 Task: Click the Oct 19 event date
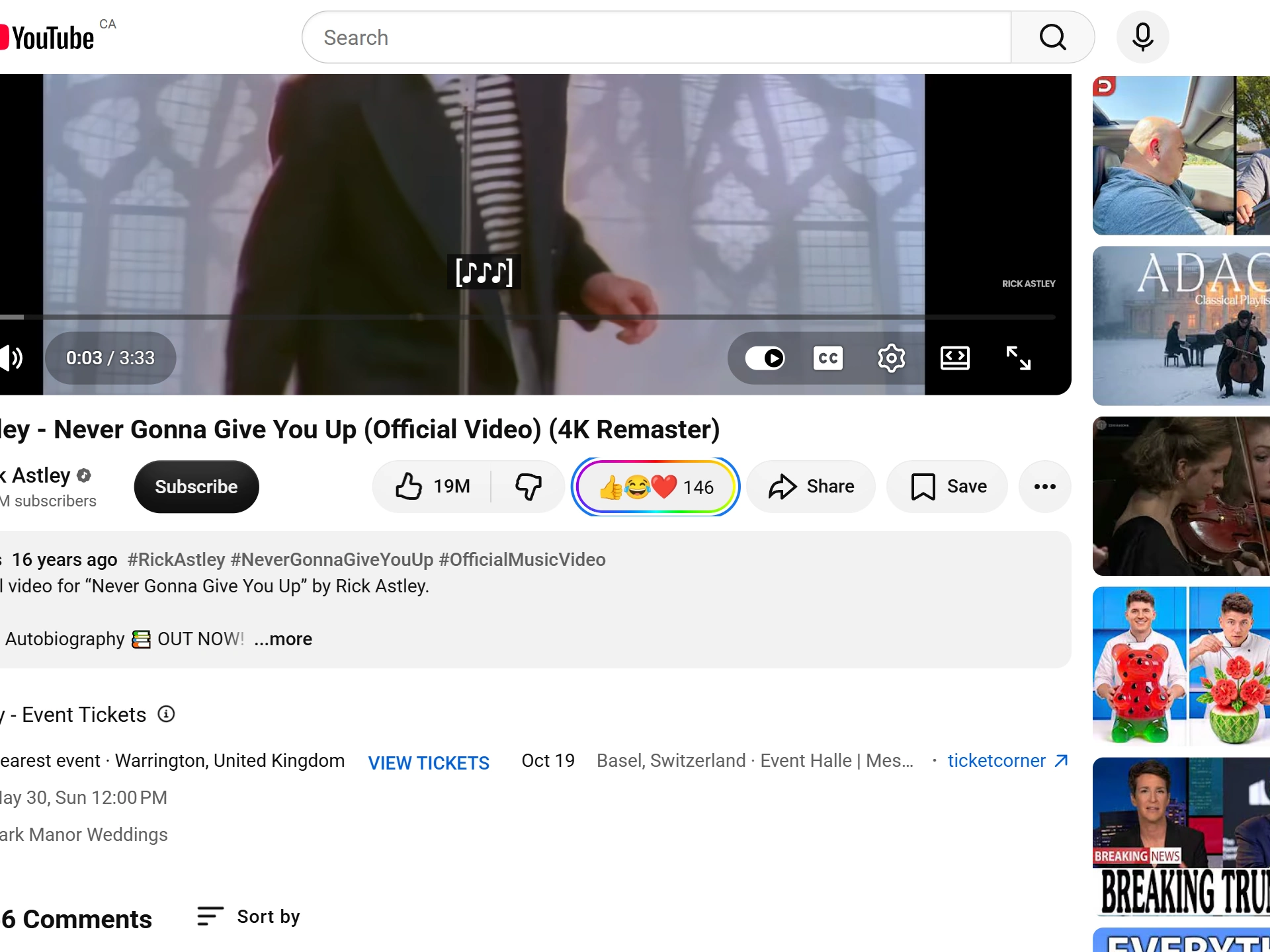(x=548, y=761)
